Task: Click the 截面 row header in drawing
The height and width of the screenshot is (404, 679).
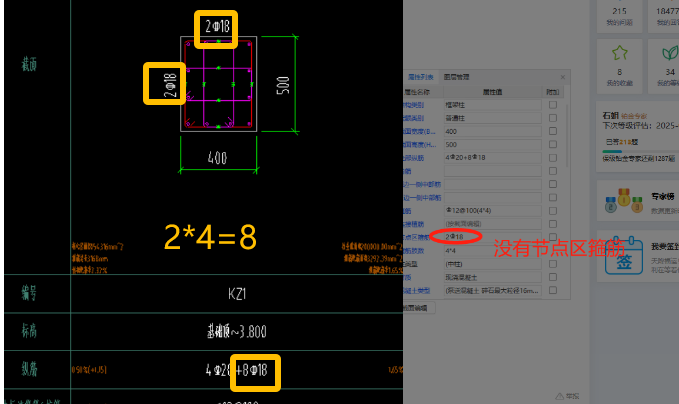Action: (29, 65)
